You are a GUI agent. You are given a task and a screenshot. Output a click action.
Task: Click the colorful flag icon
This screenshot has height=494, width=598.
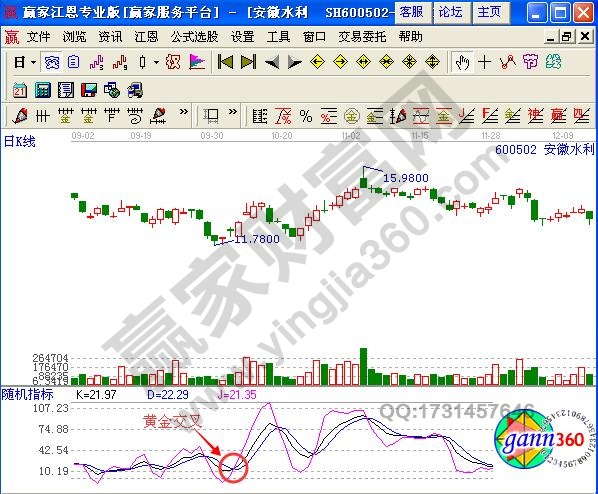(197, 62)
